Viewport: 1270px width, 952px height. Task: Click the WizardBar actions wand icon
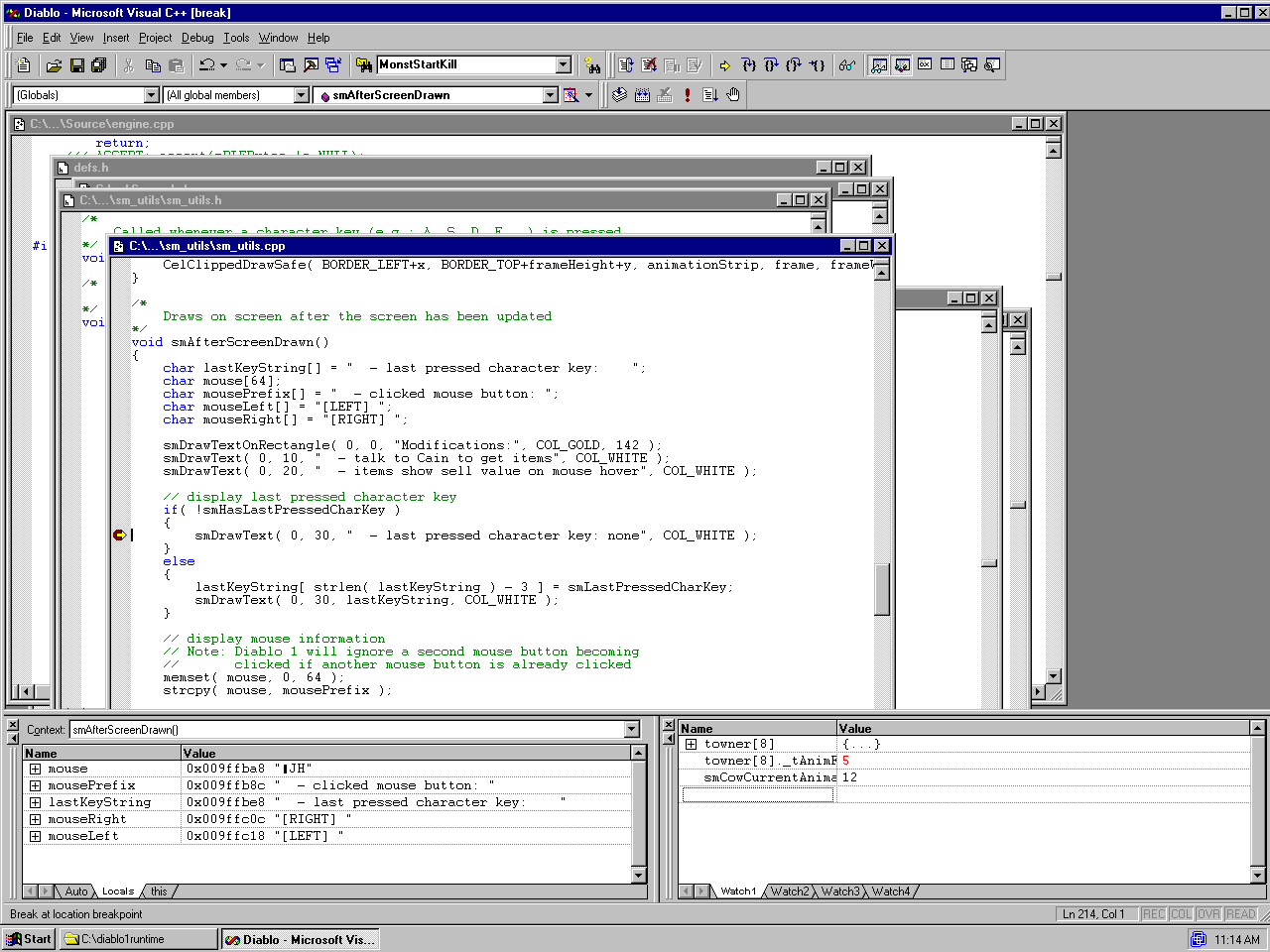point(571,95)
